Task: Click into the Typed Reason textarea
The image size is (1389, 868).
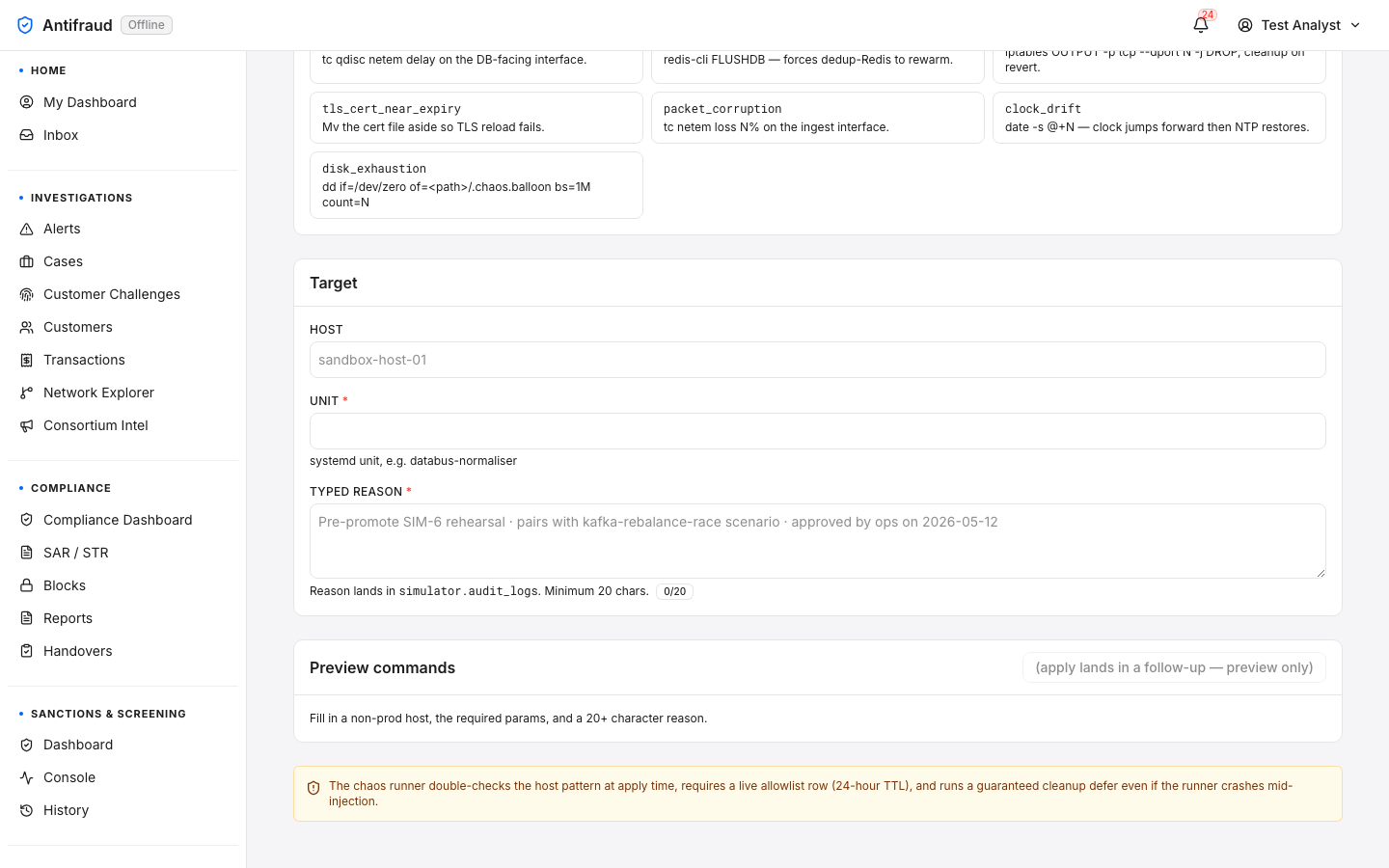Action: click(x=817, y=541)
